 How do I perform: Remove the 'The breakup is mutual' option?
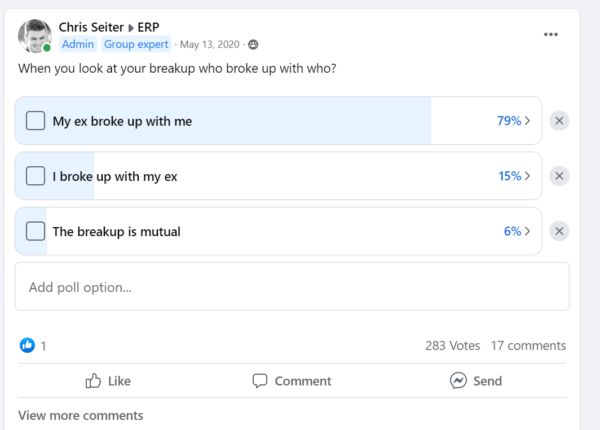(559, 231)
